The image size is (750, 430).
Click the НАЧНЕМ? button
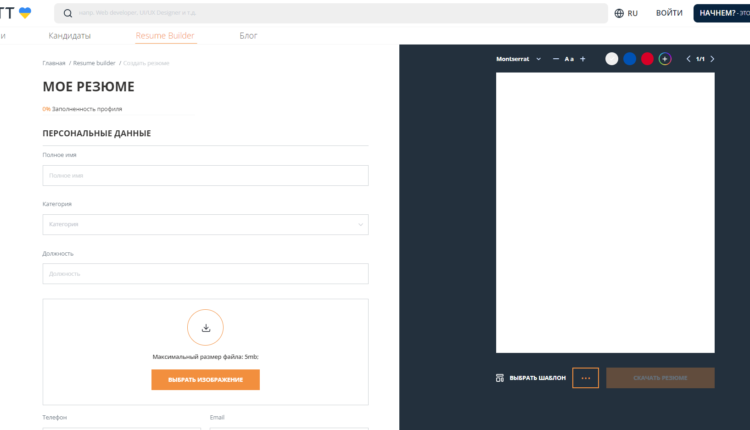coord(722,13)
